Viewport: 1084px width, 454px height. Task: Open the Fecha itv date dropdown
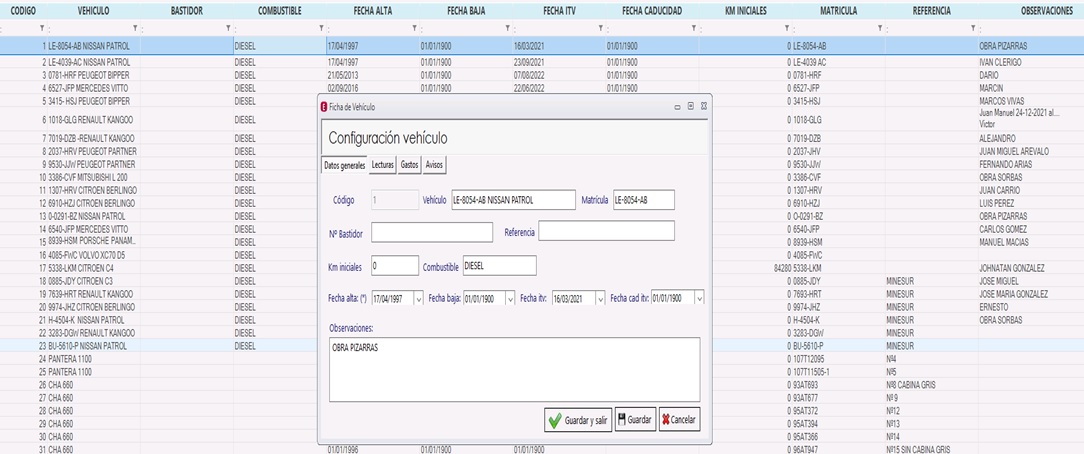pos(600,298)
